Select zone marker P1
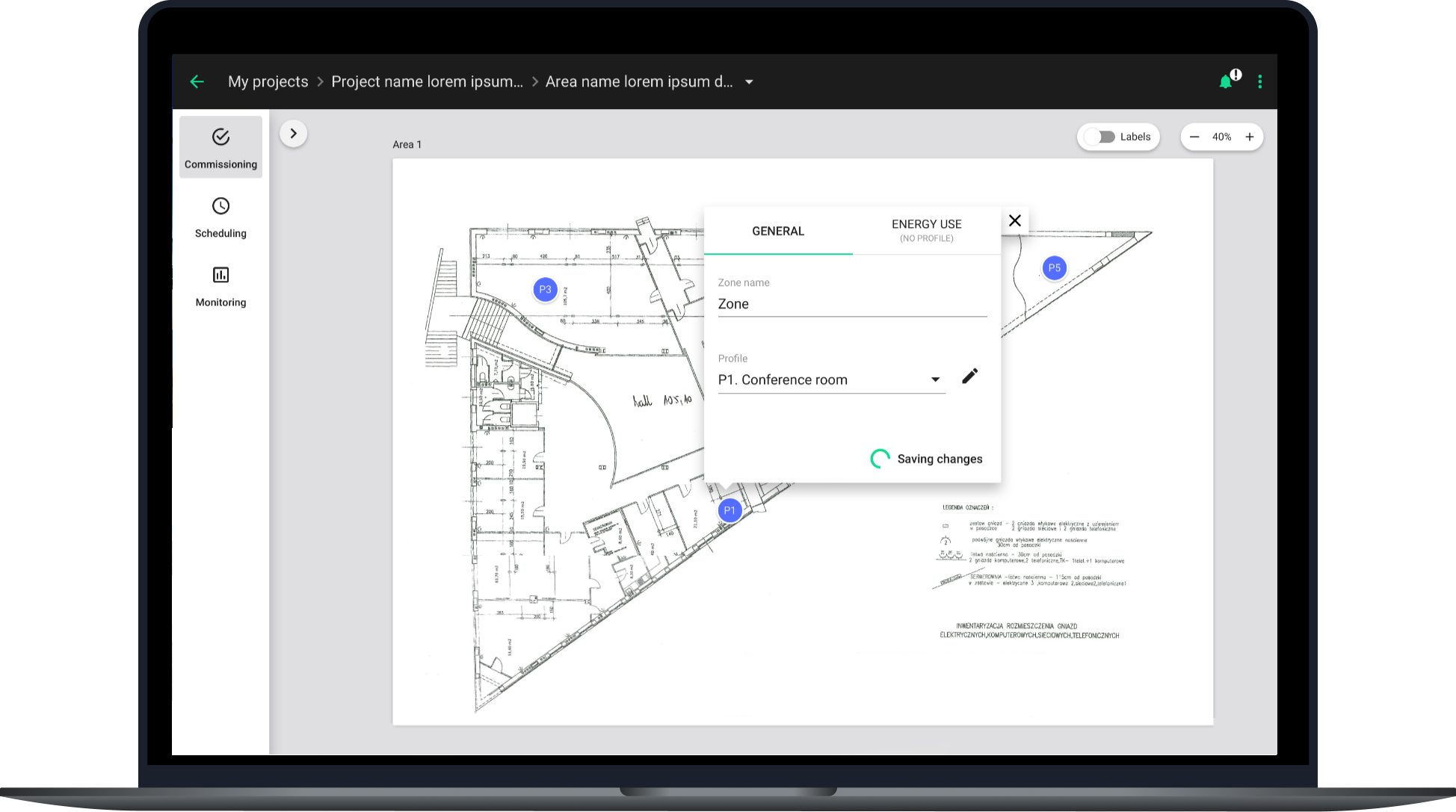 730,510
